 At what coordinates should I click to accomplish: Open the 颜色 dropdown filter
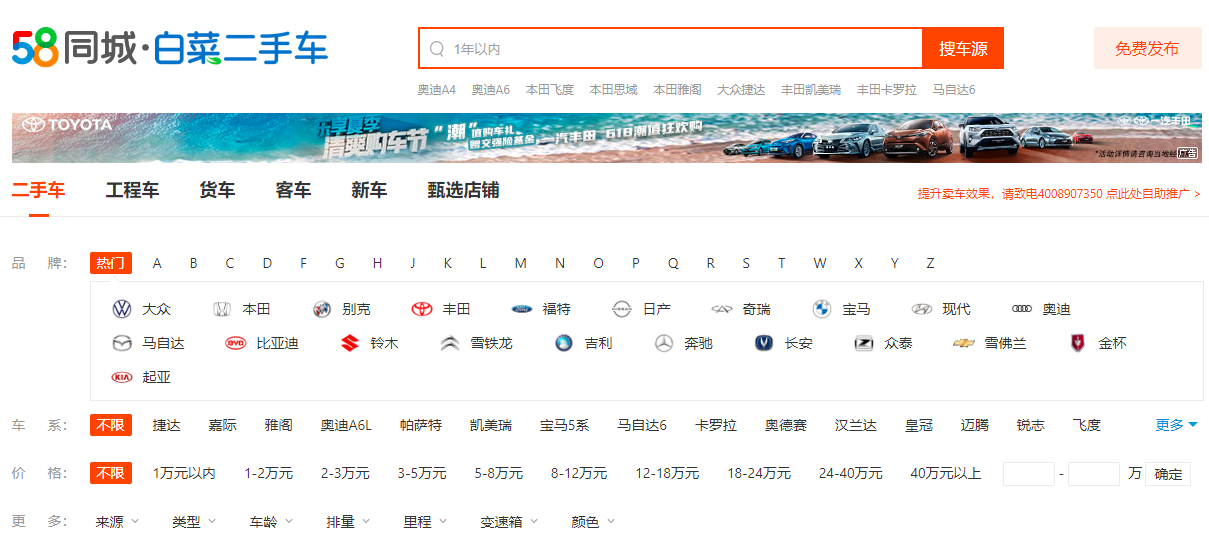(593, 521)
